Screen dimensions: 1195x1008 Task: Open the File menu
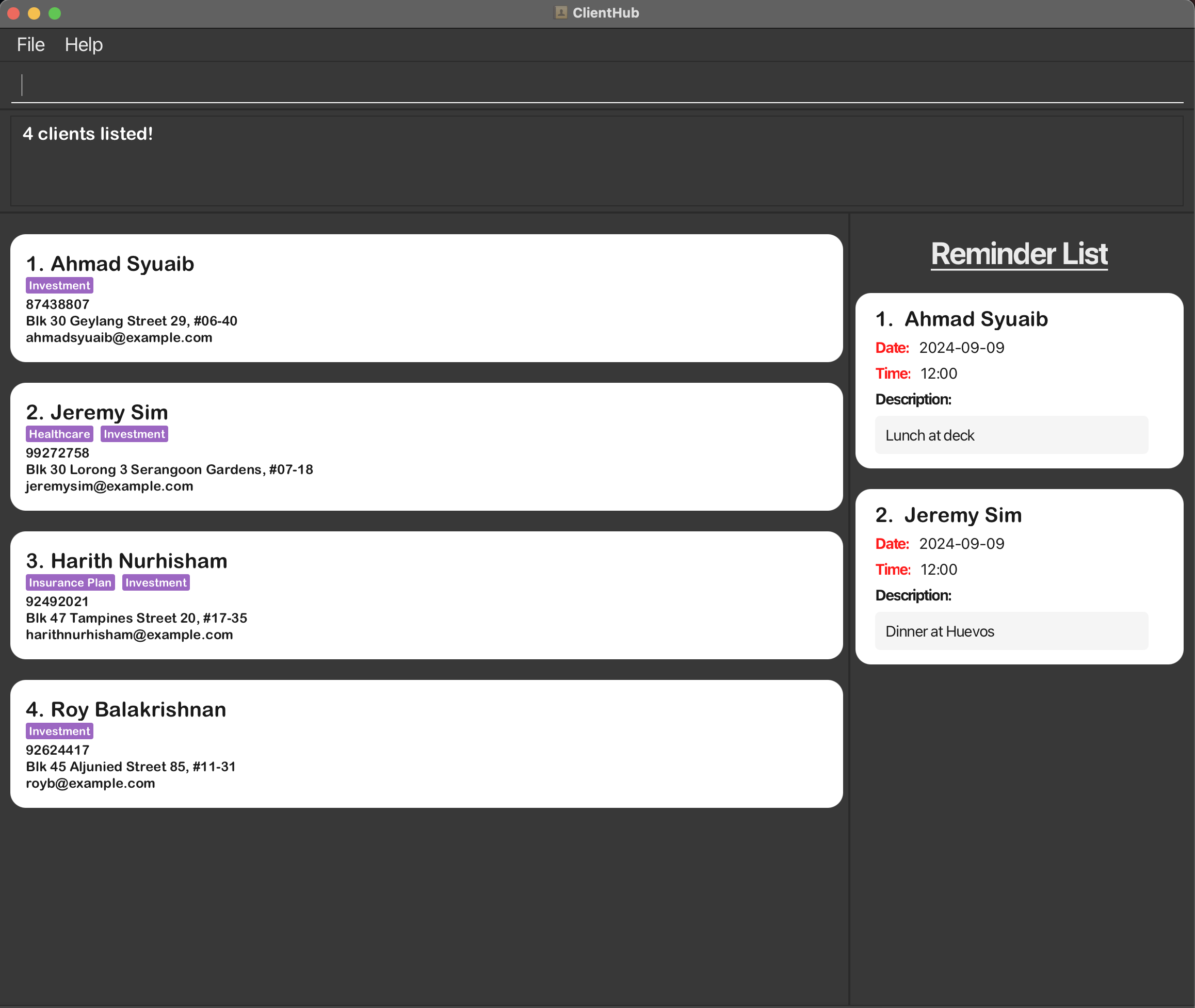[30, 44]
